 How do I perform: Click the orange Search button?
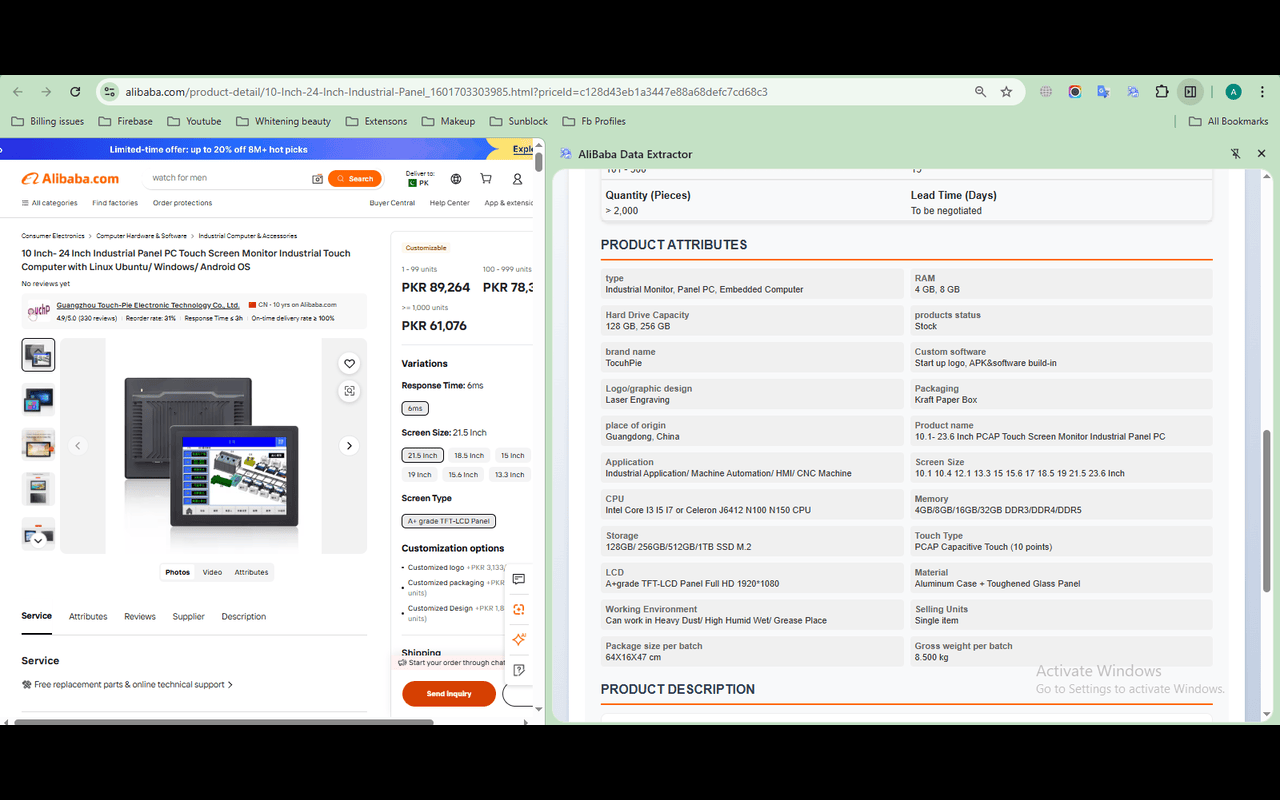pyautogui.click(x=355, y=179)
